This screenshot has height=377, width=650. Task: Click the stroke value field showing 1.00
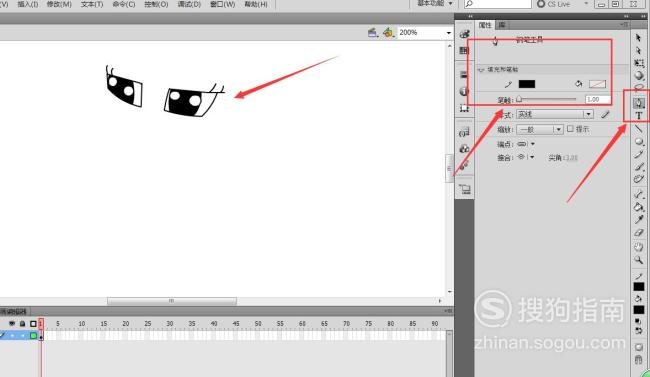[597, 100]
